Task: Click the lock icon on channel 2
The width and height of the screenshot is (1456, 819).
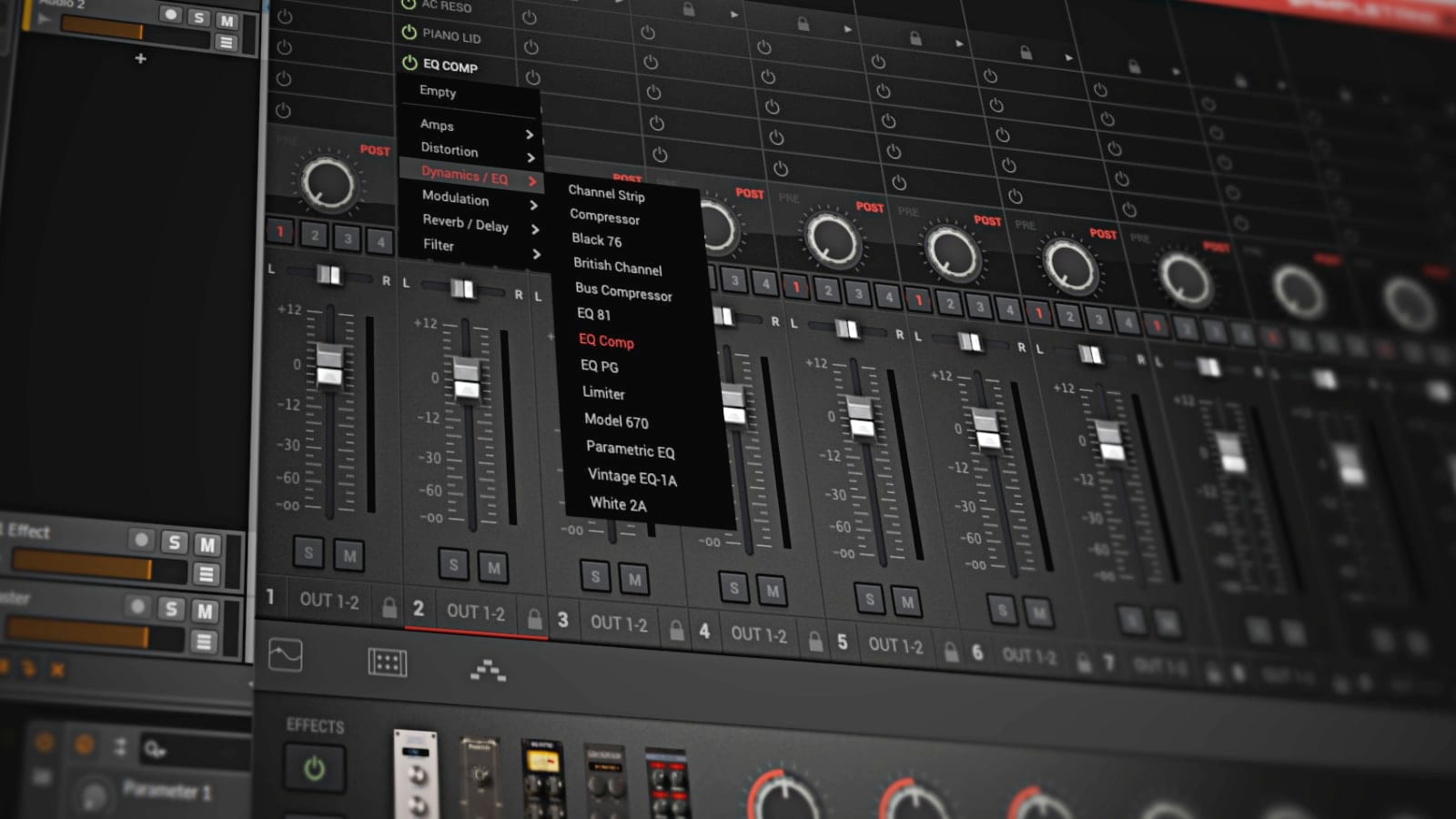Action: coord(533,616)
